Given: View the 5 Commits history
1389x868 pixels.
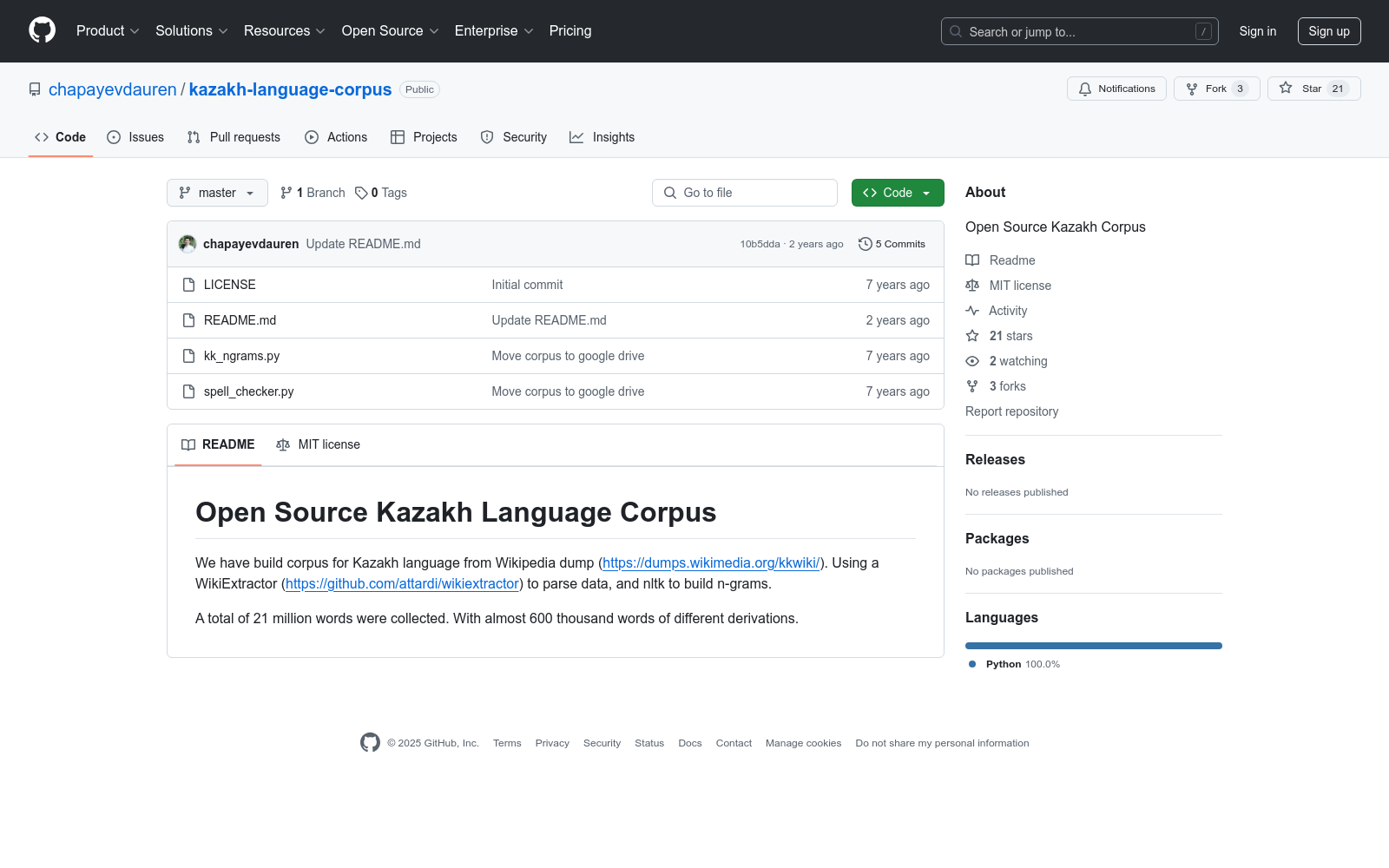Looking at the screenshot, I should coord(892,244).
